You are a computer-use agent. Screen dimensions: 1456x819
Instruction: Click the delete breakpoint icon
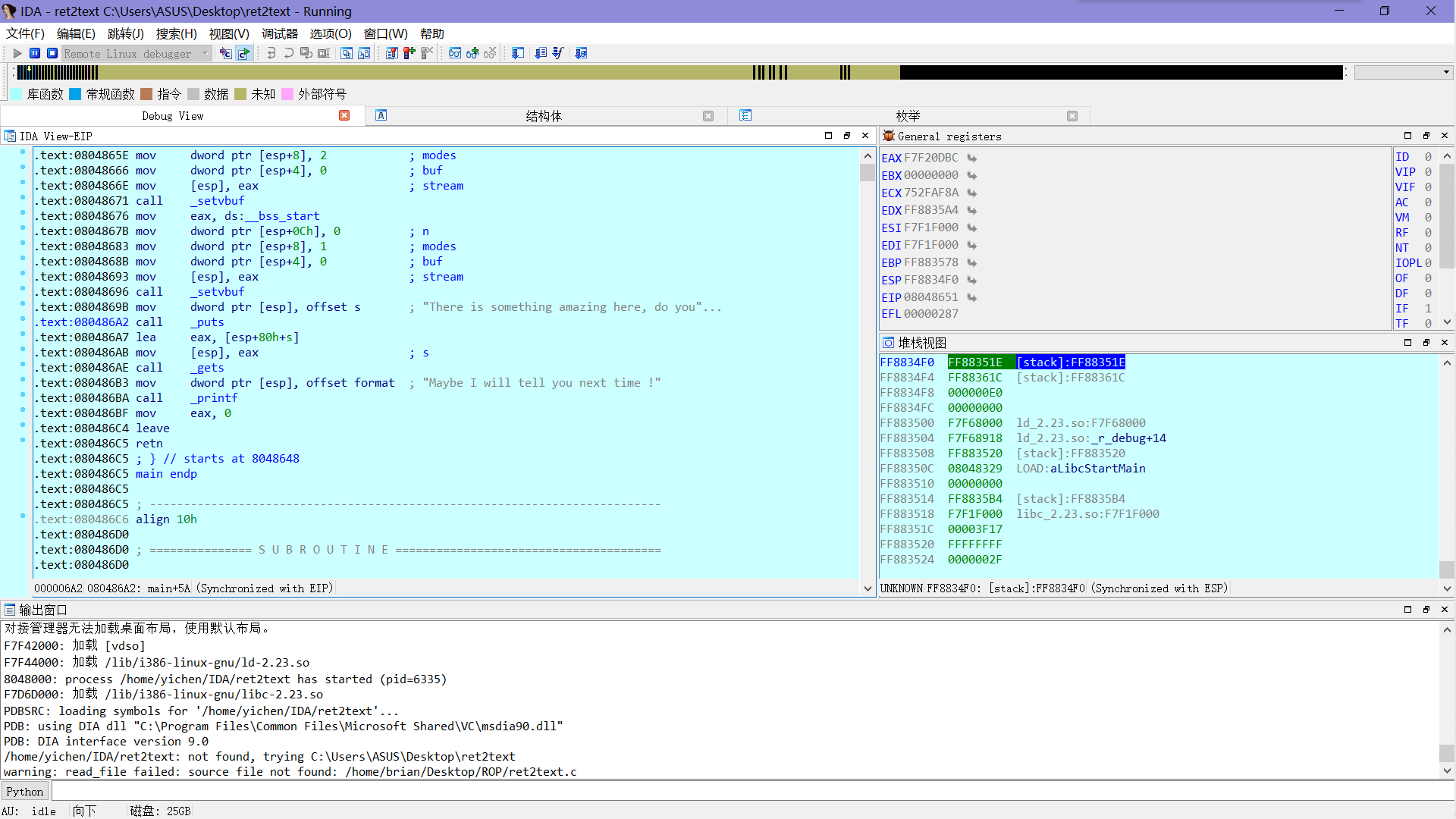[427, 53]
